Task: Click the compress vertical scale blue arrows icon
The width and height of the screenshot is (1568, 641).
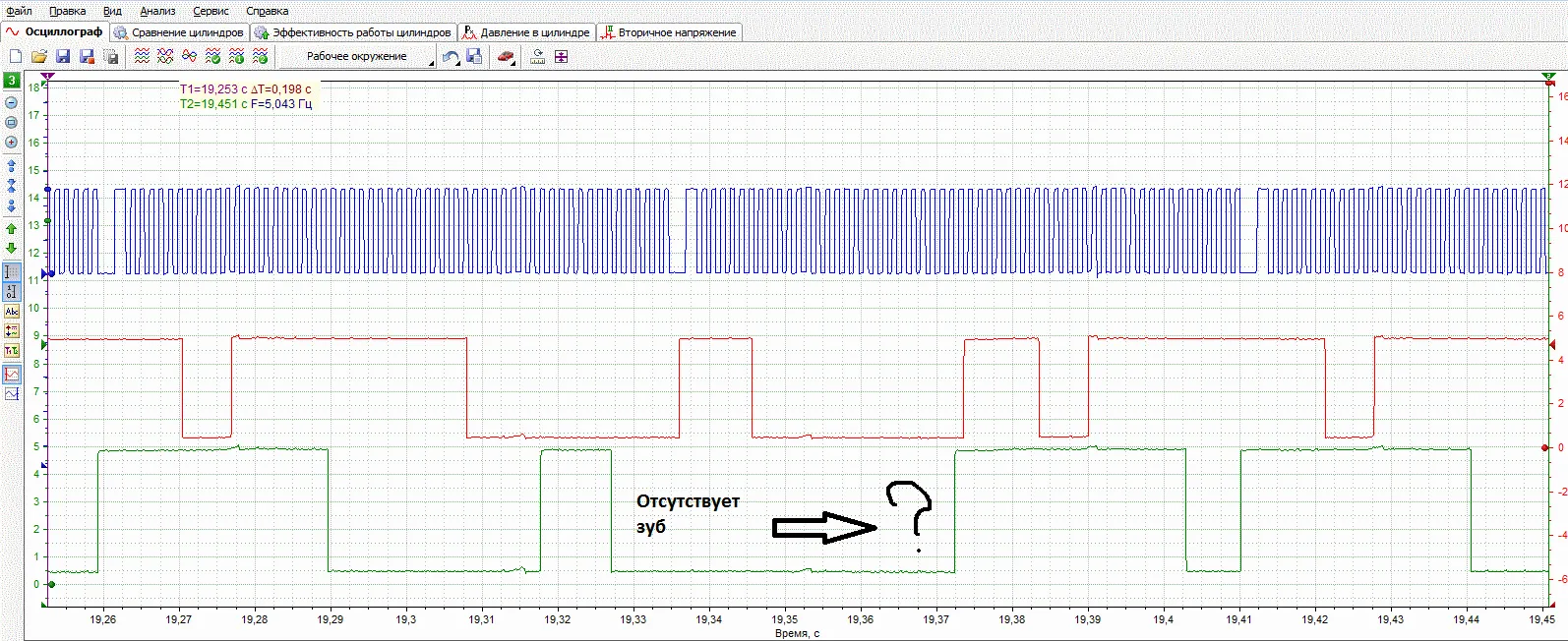Action: [x=12, y=185]
